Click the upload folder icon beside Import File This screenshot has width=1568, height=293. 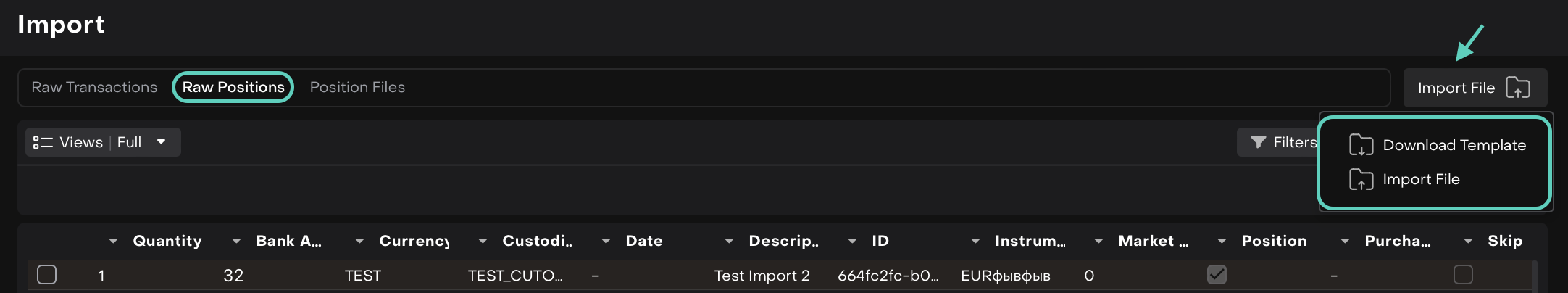coord(1517,88)
